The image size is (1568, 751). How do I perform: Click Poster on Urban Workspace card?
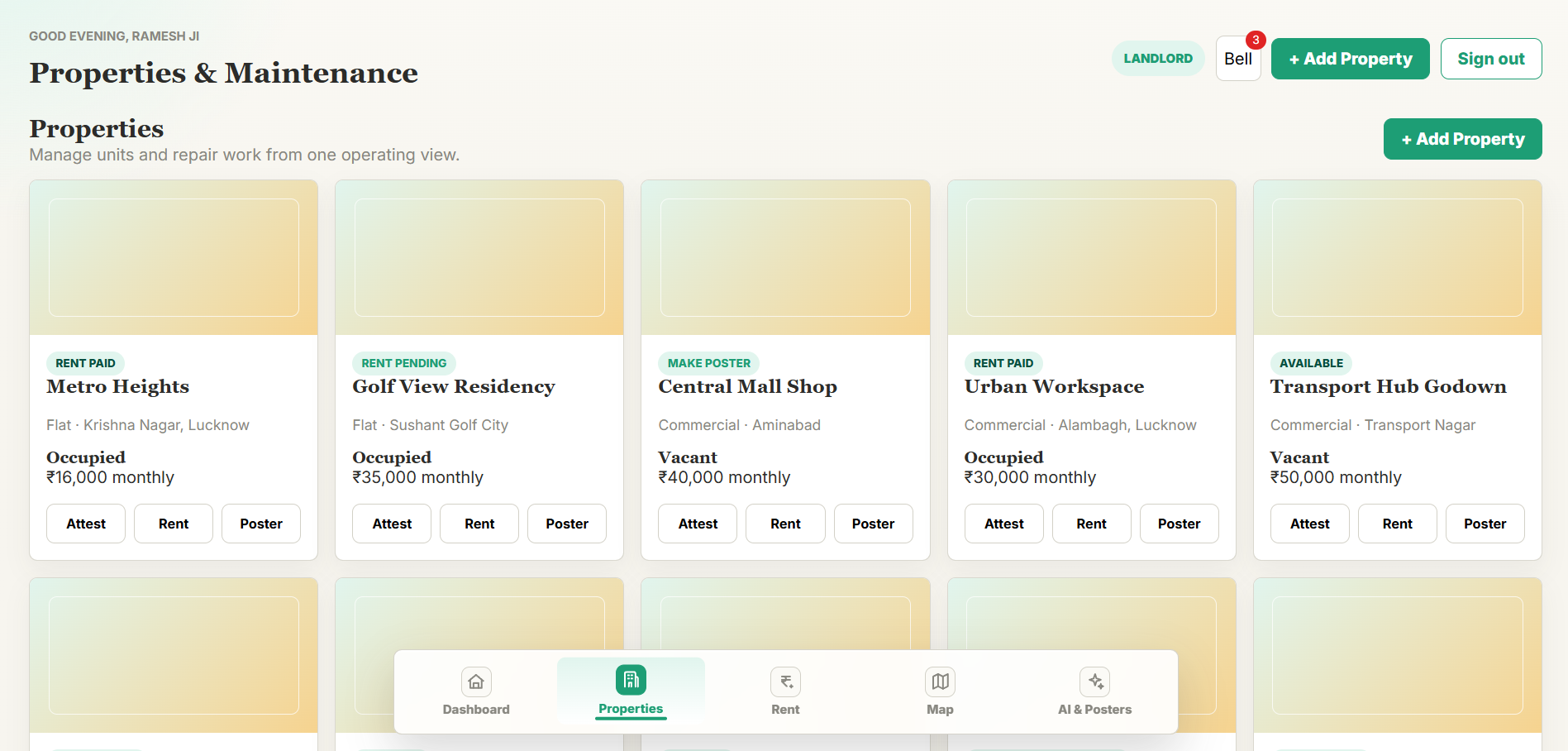pyautogui.click(x=1180, y=524)
